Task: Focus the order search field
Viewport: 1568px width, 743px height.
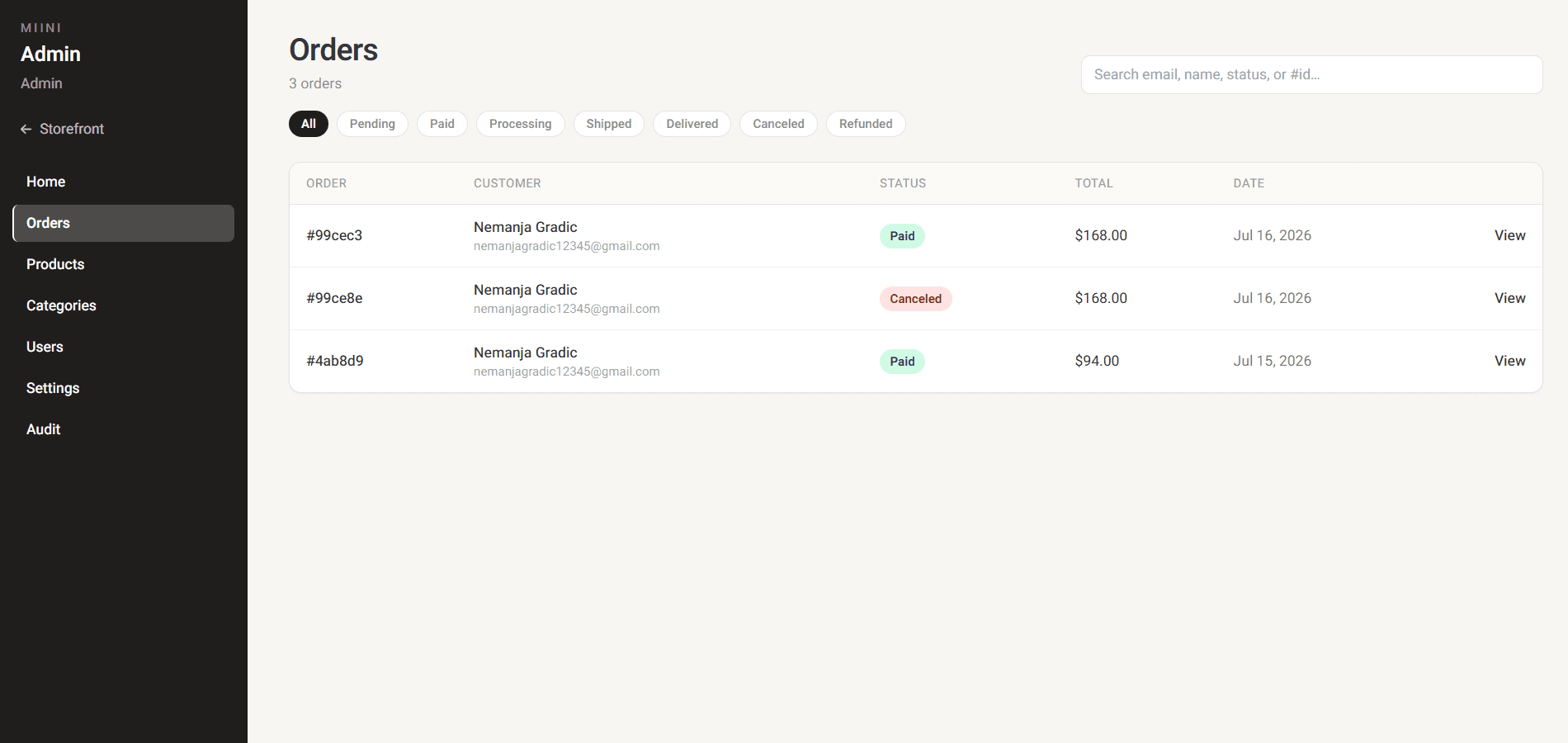Action: click(x=1312, y=74)
